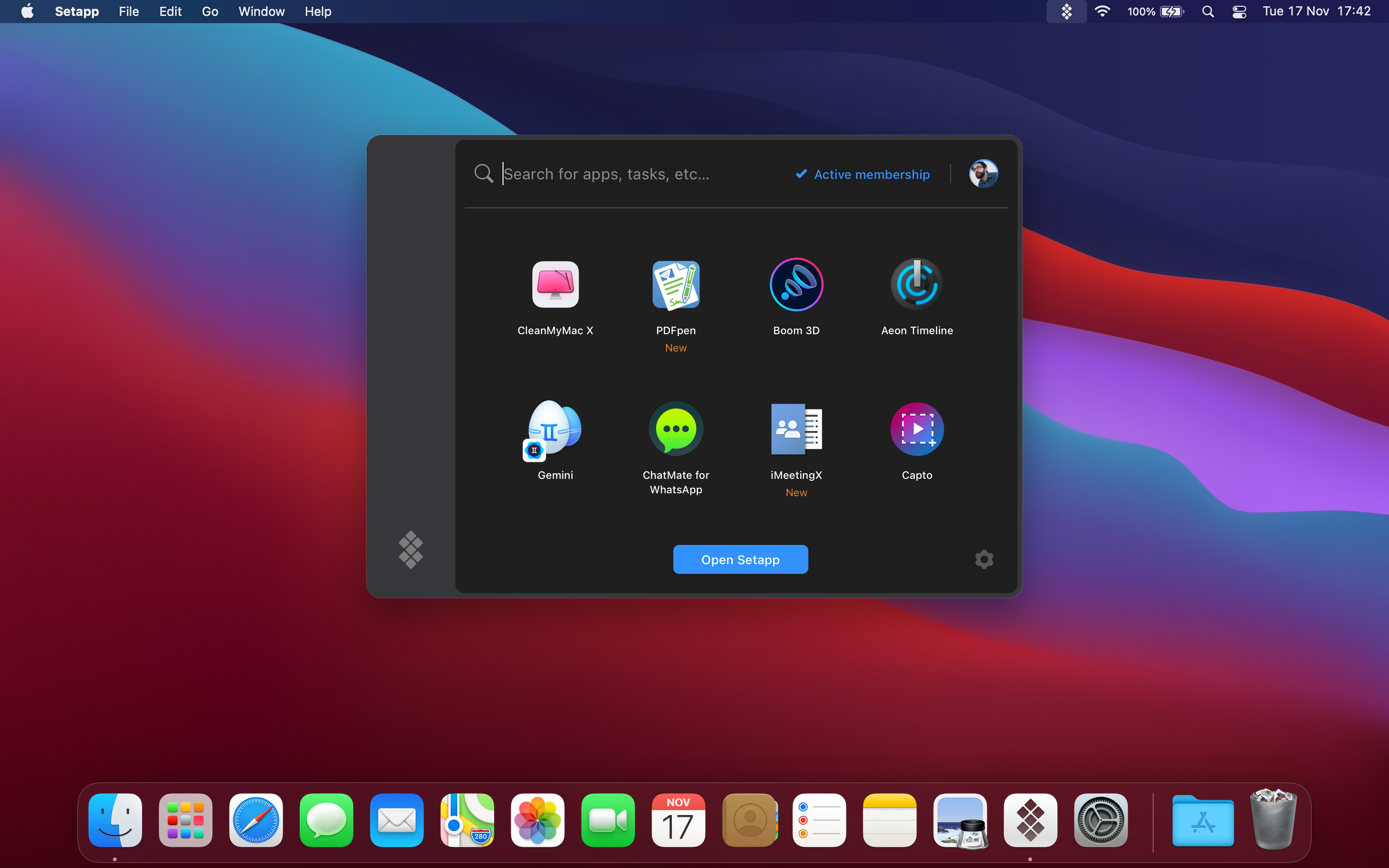Open the Setapp application menu
1389x868 pixels.
[x=77, y=12]
